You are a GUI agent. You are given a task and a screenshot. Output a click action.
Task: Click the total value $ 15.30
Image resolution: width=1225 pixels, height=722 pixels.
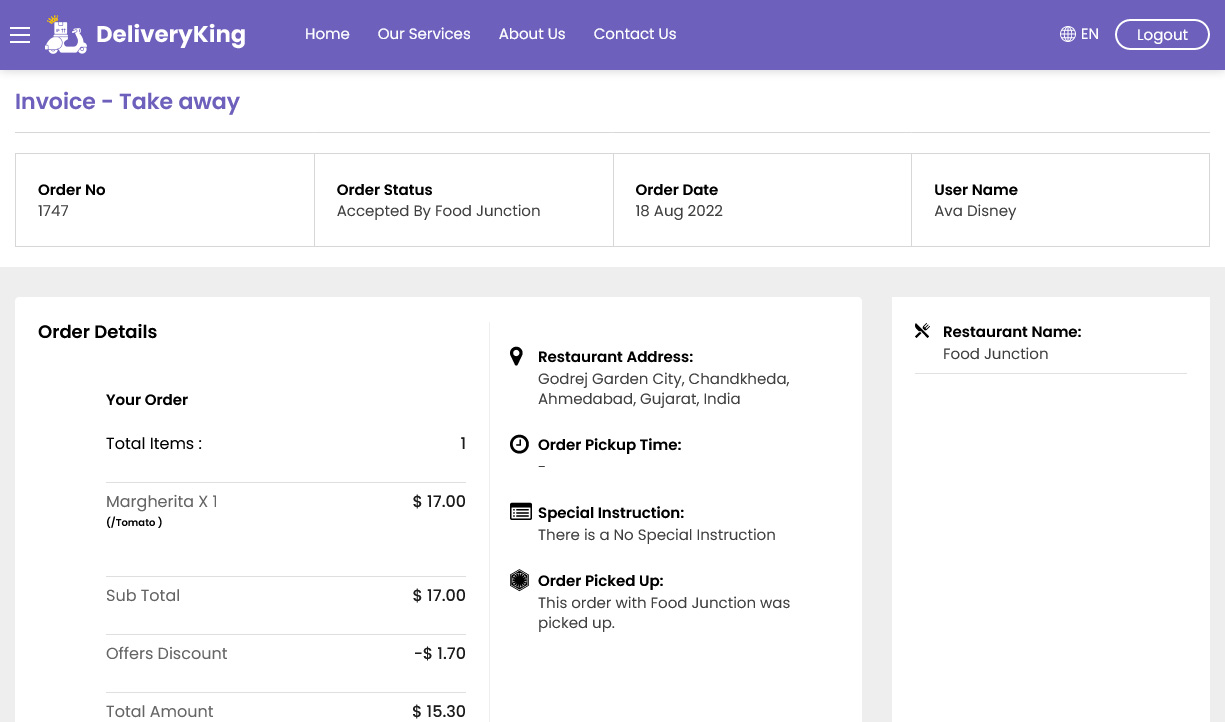439,712
